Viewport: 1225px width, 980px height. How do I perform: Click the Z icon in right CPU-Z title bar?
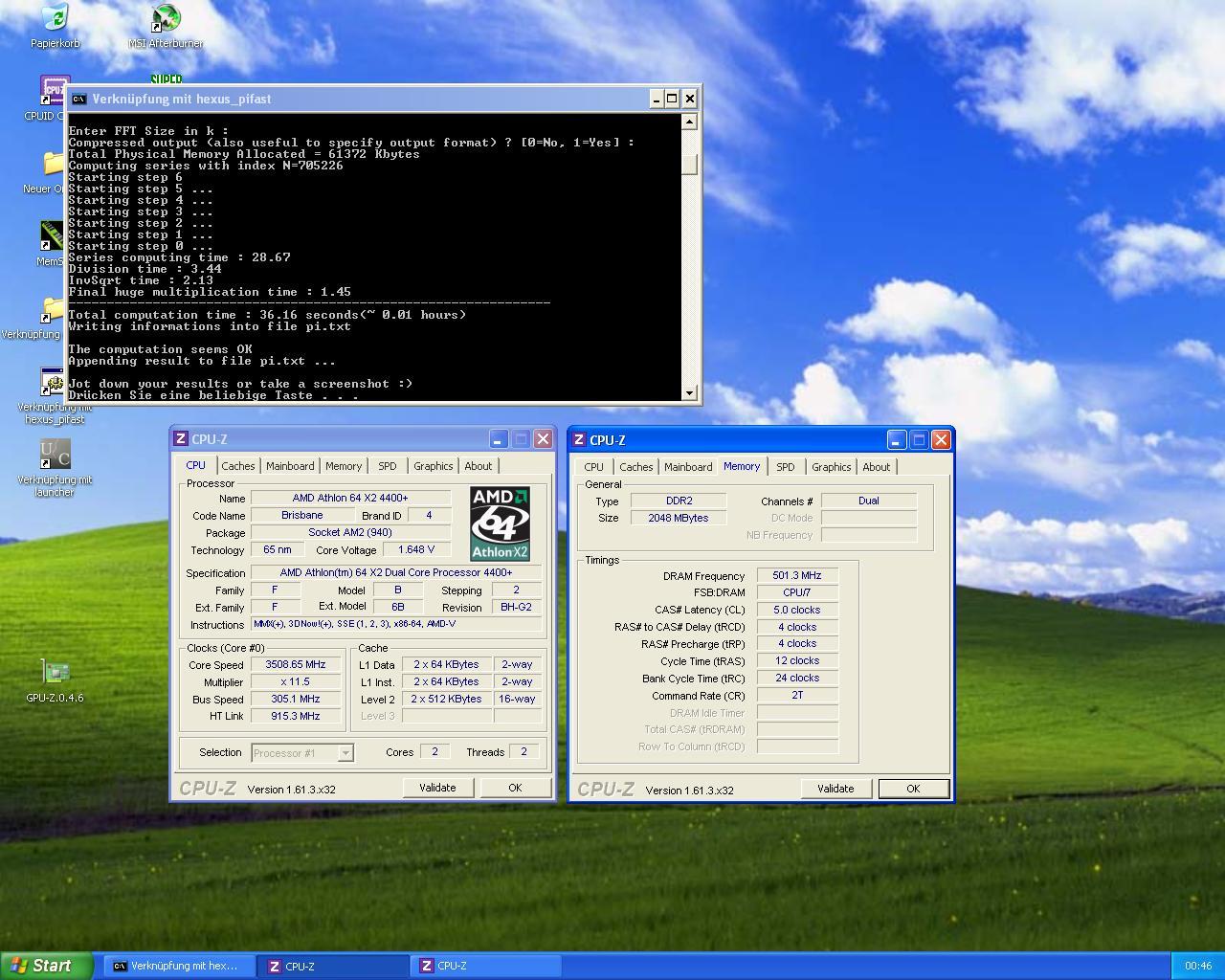pyautogui.click(x=578, y=440)
